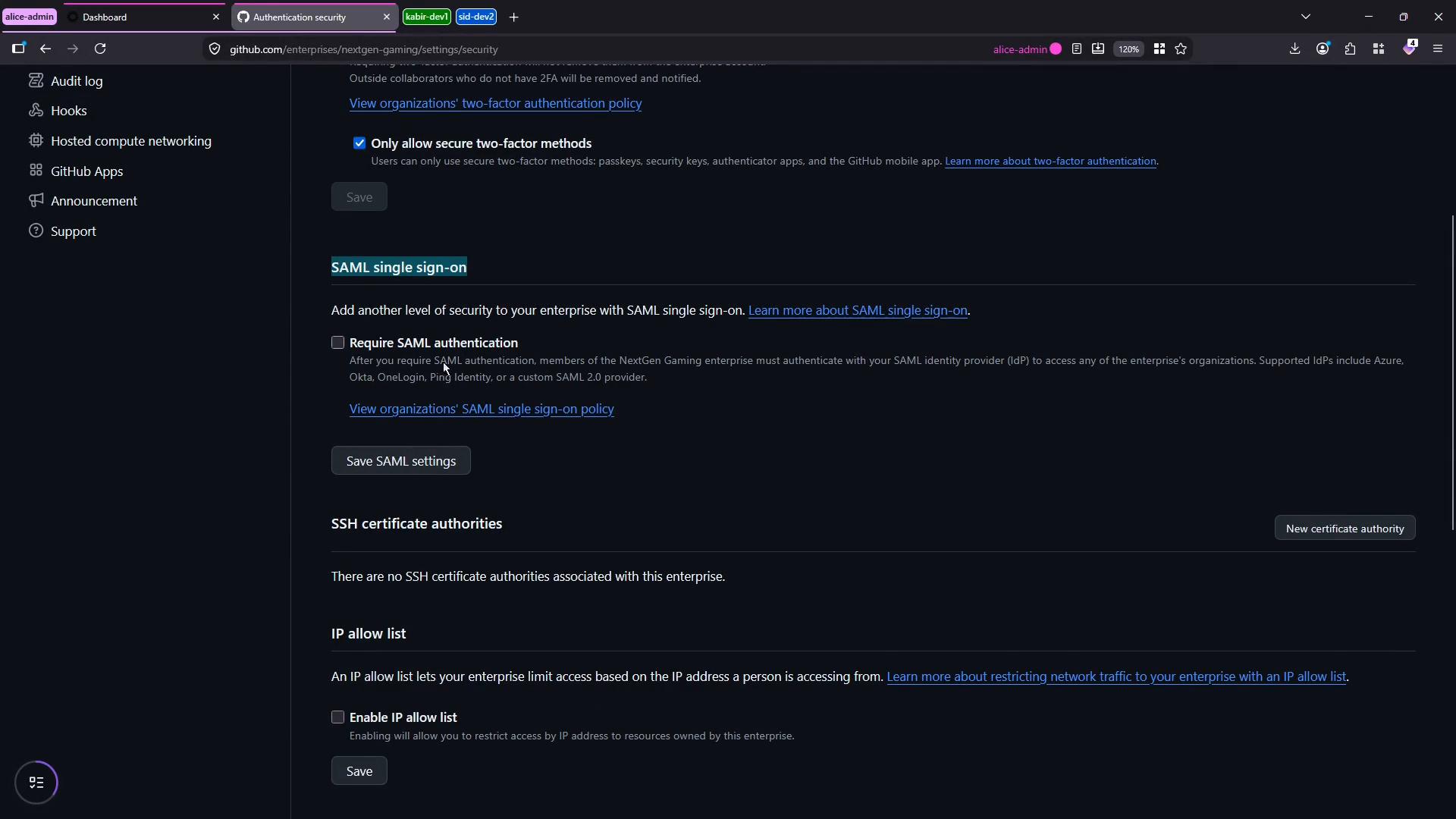Open Learn more about two-factor authentication link
Screen dimensions: 1456x819
coord(1050,161)
